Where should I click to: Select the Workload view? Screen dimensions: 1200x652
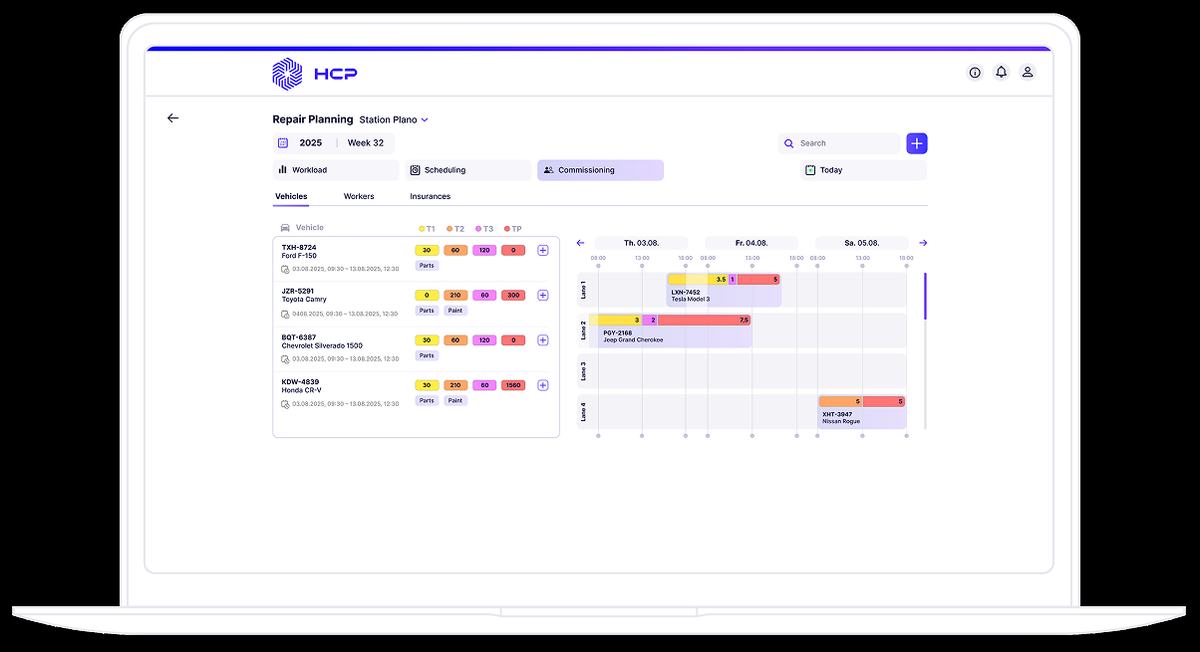click(335, 170)
